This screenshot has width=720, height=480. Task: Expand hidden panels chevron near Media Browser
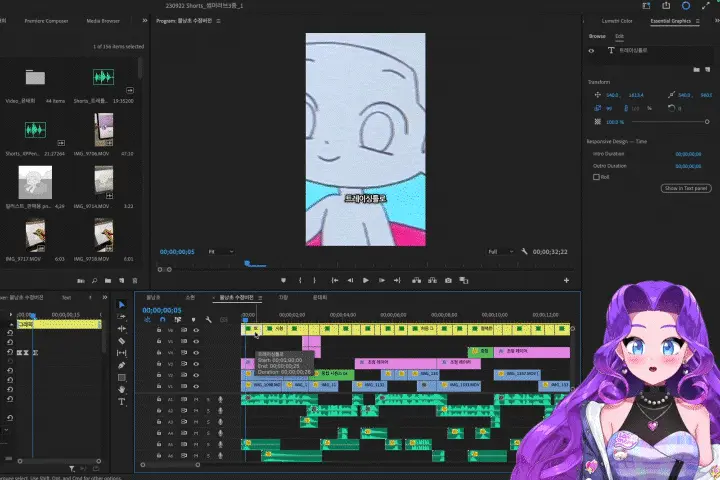(145, 21)
